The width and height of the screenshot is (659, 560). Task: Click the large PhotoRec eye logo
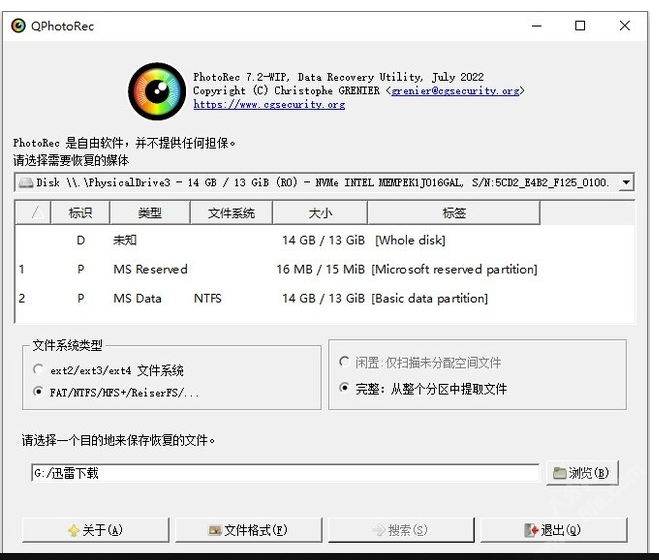point(157,91)
